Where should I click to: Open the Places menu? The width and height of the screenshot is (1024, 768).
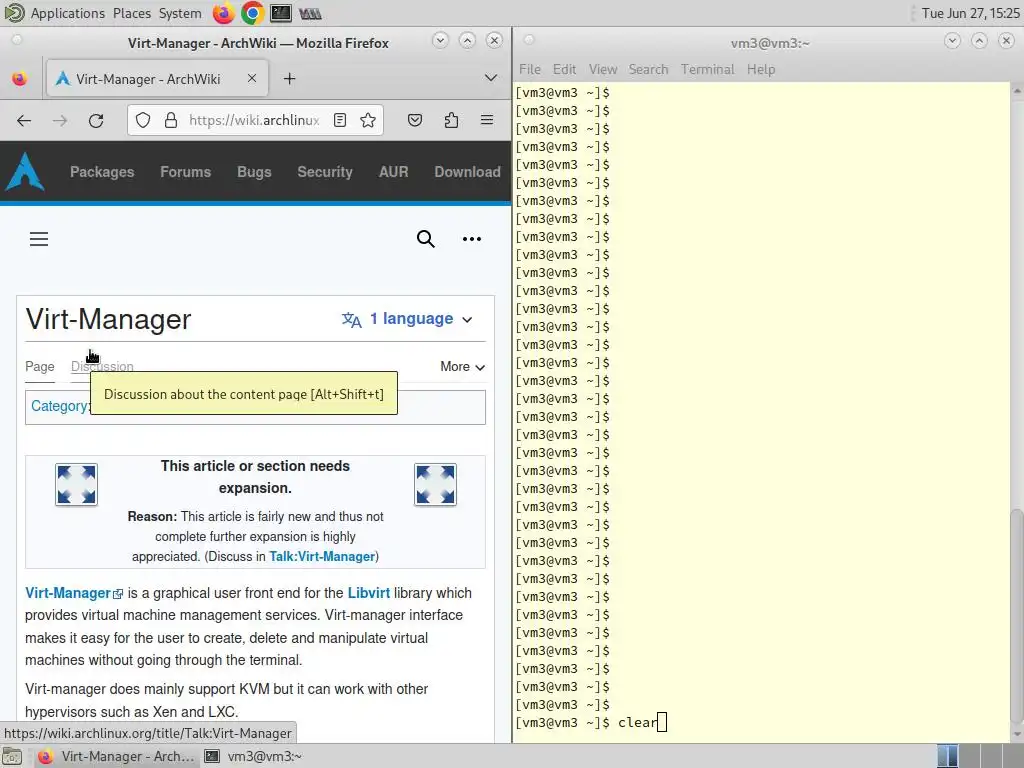(131, 13)
